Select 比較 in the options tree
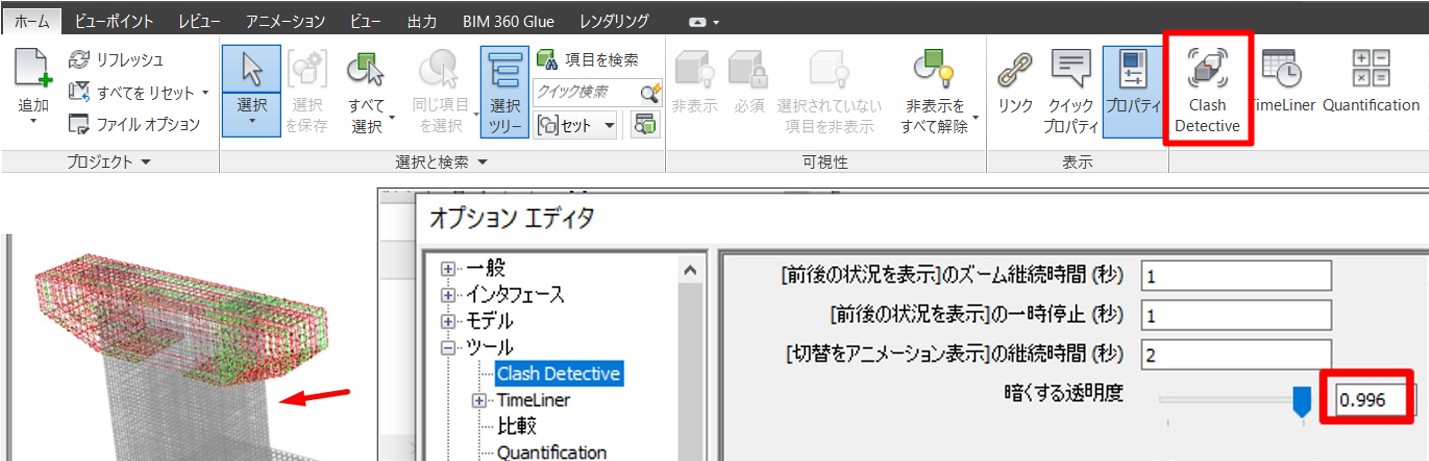 [x=517, y=426]
